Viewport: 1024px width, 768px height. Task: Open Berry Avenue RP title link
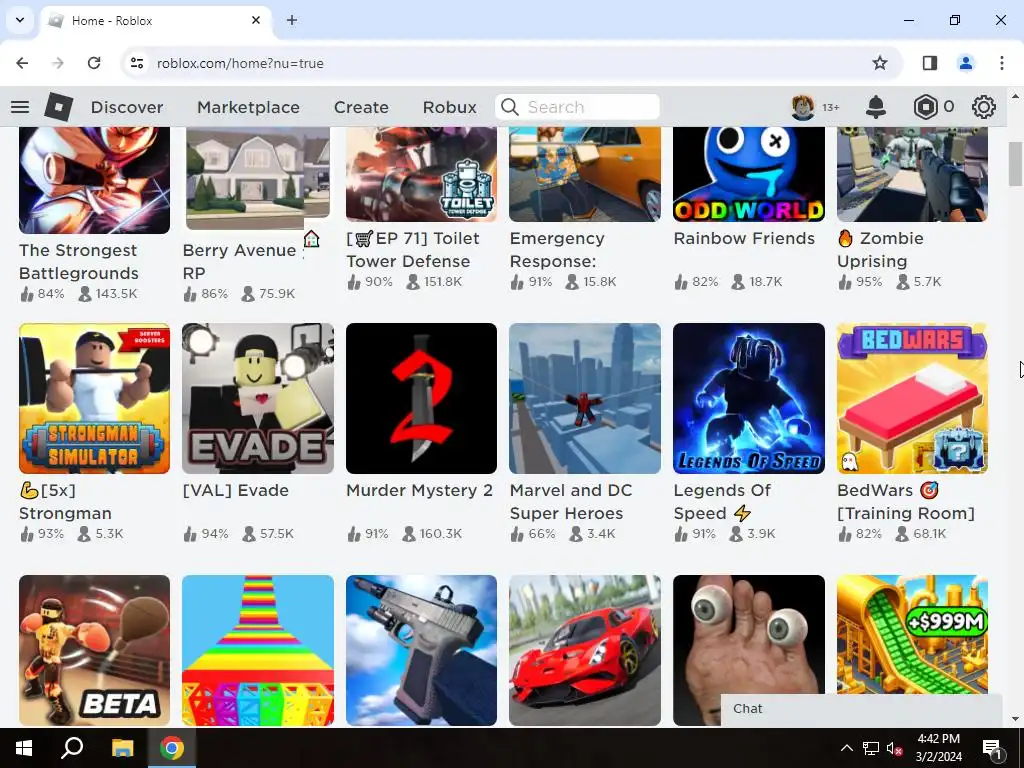click(x=240, y=261)
